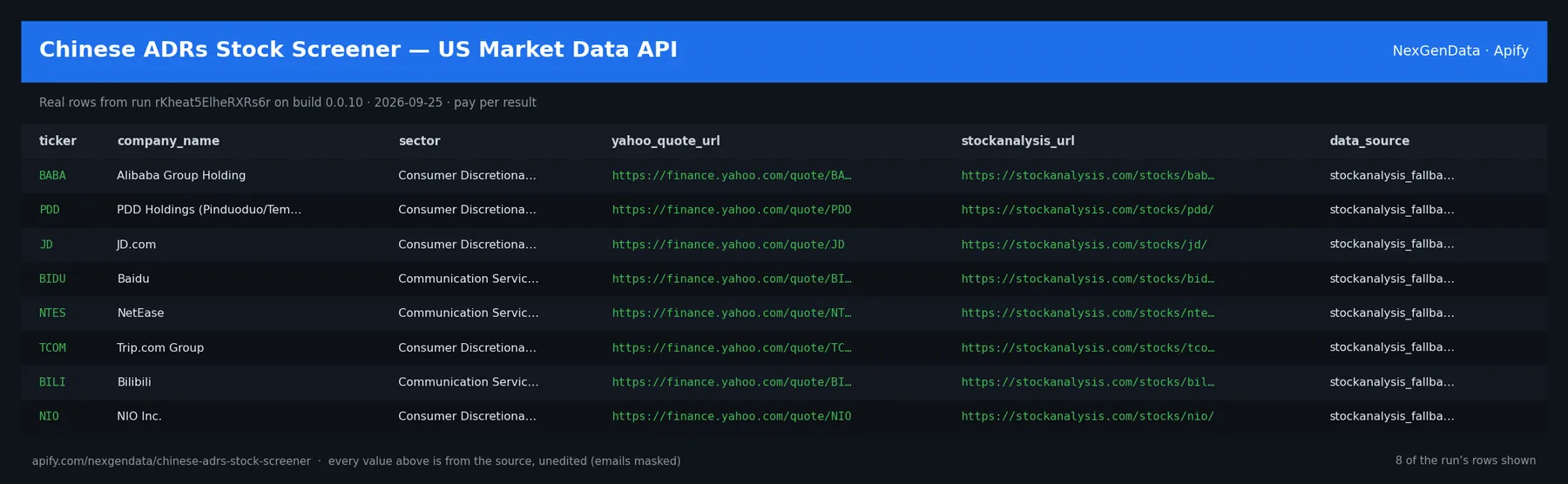Open stockanalysis link ending in jd/
Screen dimensions: 1568x484
pos(1084,245)
